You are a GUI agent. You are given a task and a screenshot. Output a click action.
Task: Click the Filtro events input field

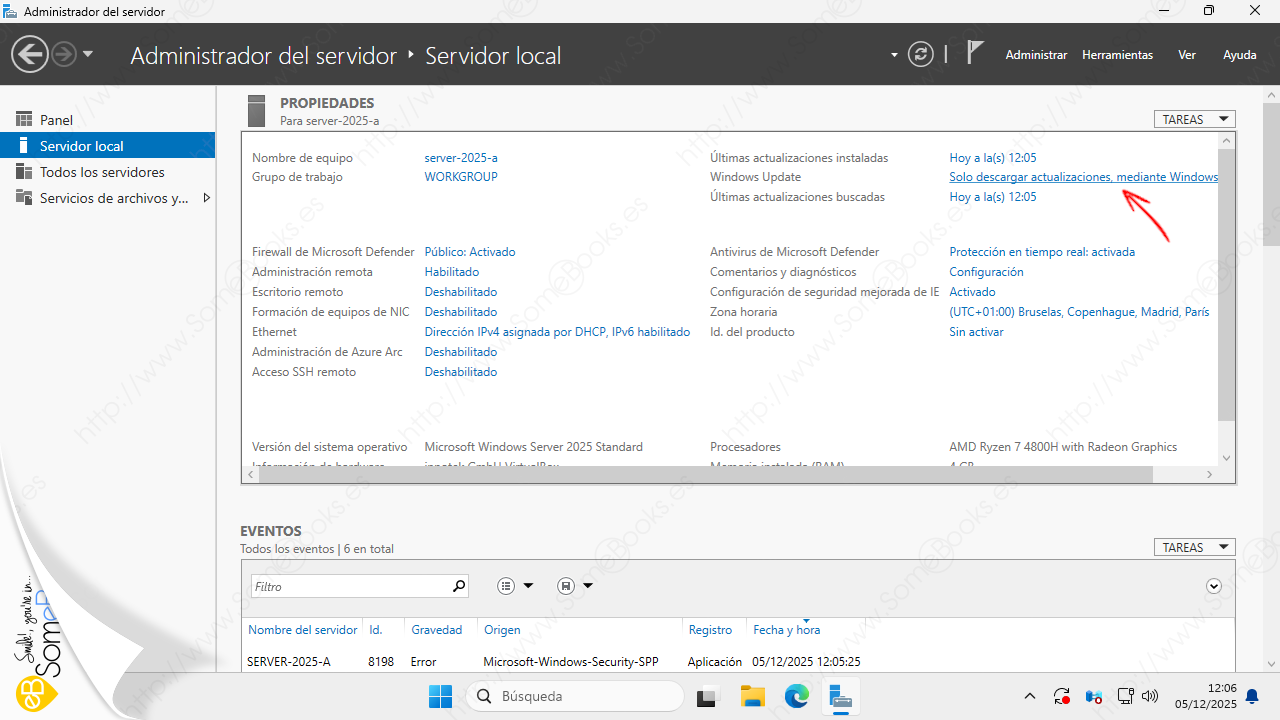point(348,587)
